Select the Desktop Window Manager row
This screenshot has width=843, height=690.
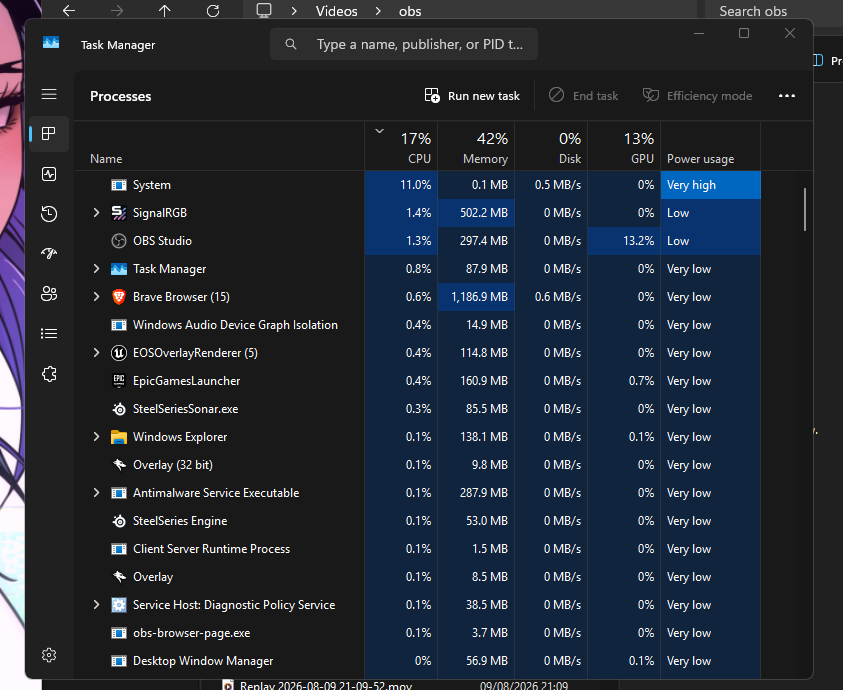(418, 661)
